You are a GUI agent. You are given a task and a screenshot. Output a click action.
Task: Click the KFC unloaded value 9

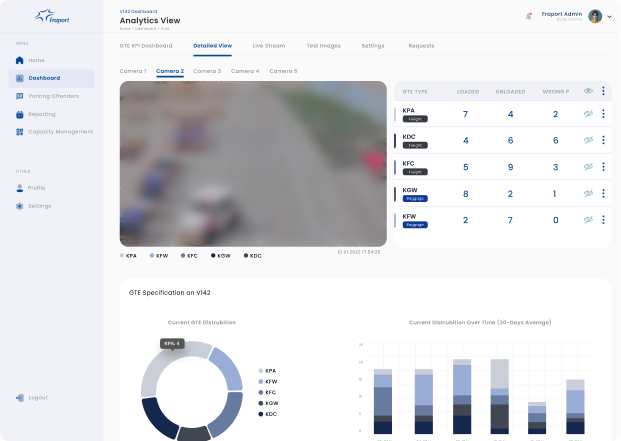tap(511, 167)
